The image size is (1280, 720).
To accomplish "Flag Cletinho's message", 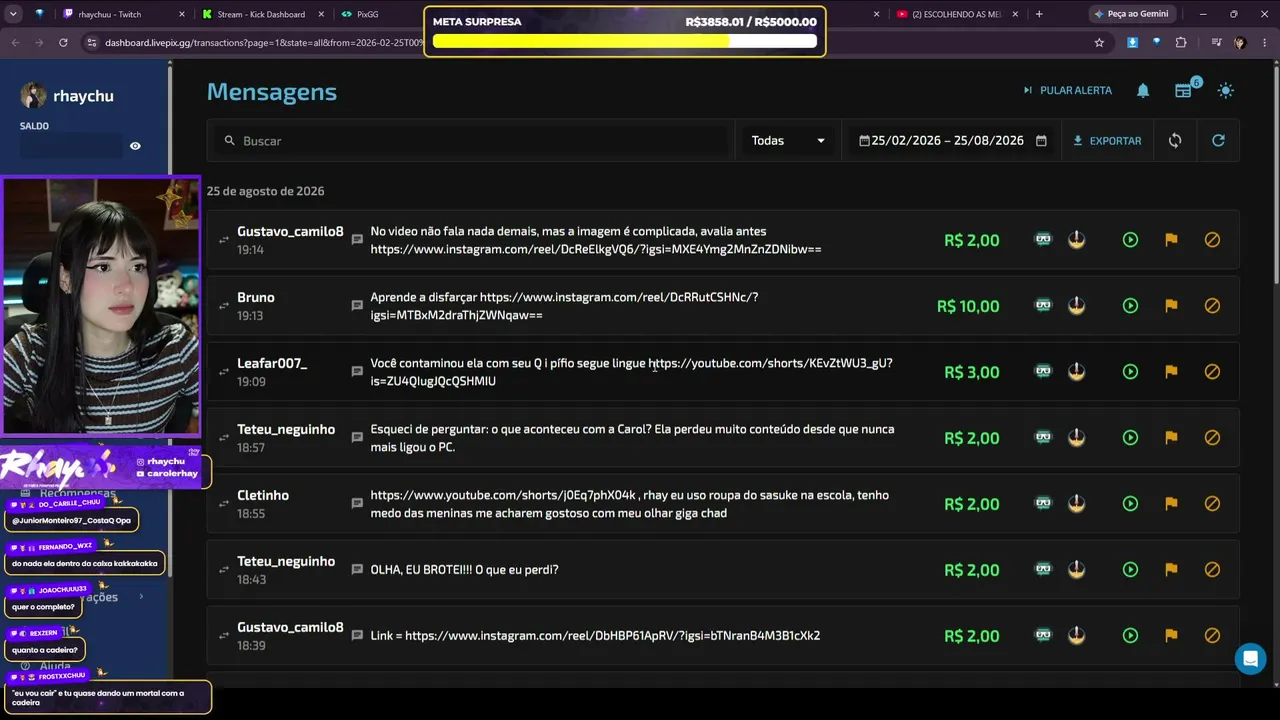I will (1171, 504).
